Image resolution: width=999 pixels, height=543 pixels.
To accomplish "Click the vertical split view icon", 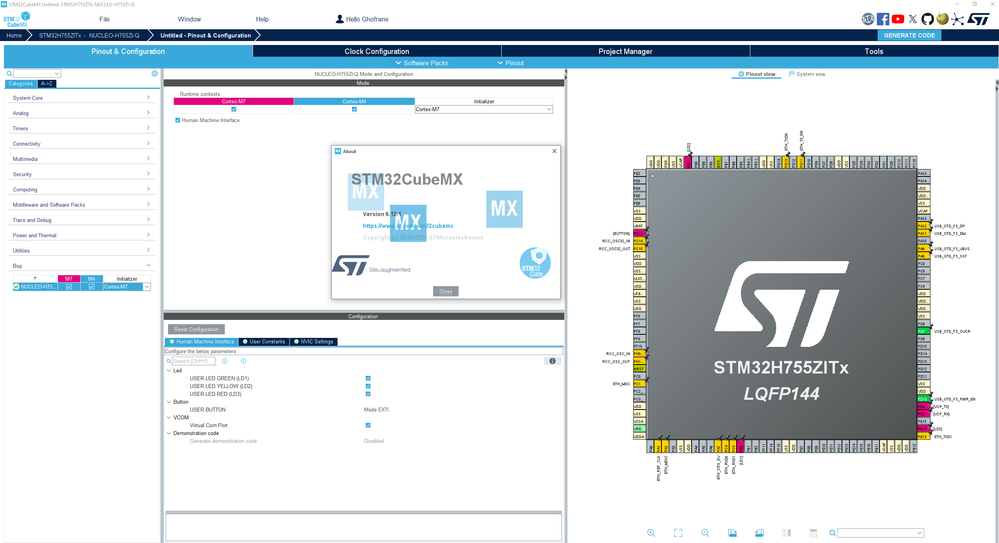I will pyautogui.click(x=786, y=533).
